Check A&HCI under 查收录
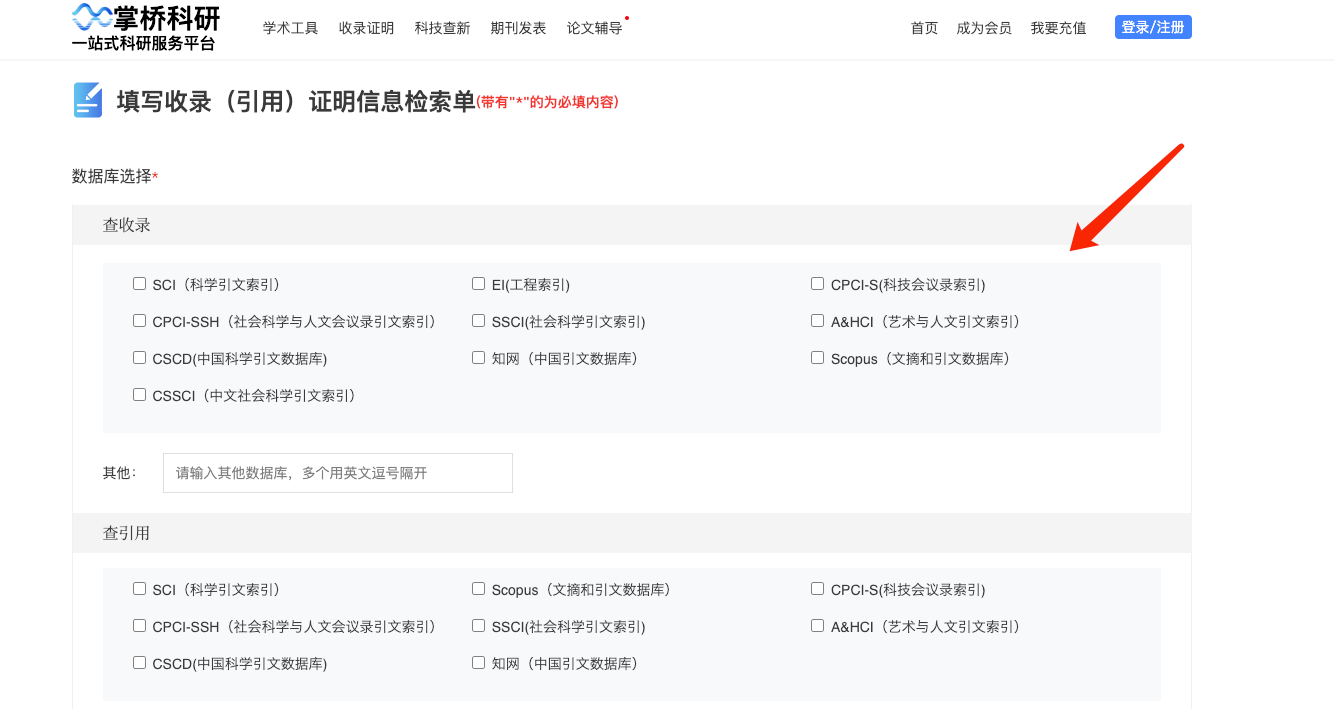This screenshot has height=709, width=1335. point(818,321)
